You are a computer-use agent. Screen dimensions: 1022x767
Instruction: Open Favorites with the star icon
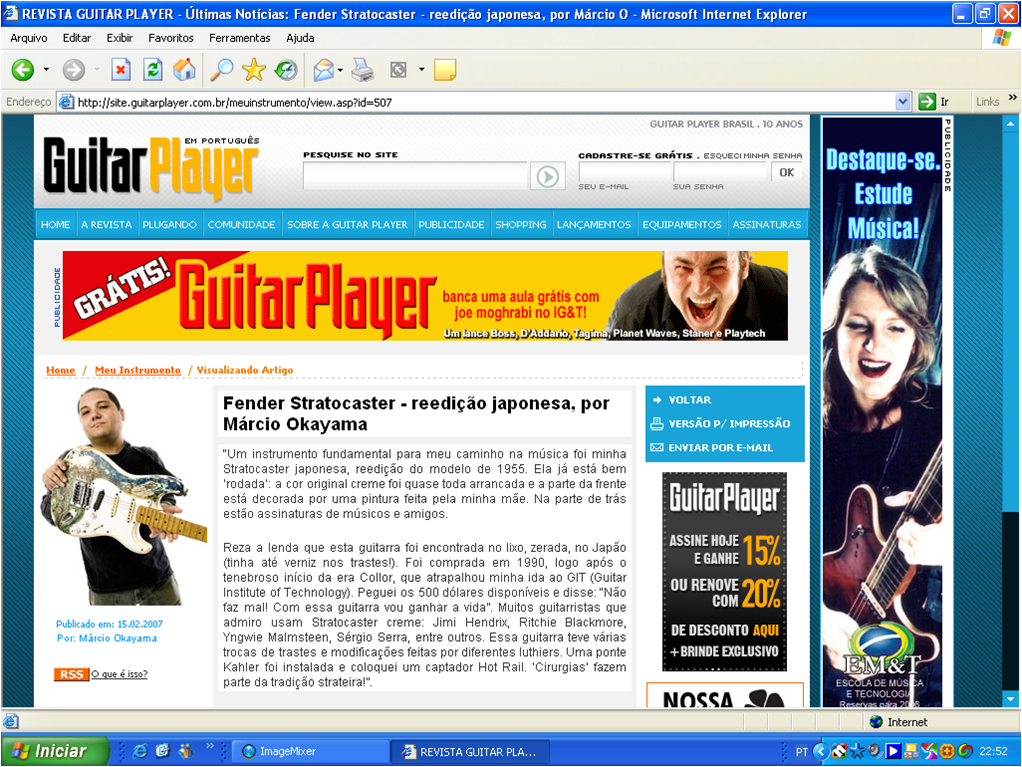click(254, 70)
